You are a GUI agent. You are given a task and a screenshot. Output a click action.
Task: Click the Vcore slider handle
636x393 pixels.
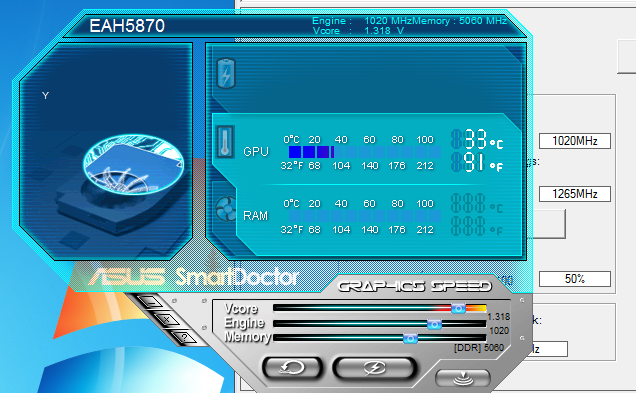coord(458,309)
